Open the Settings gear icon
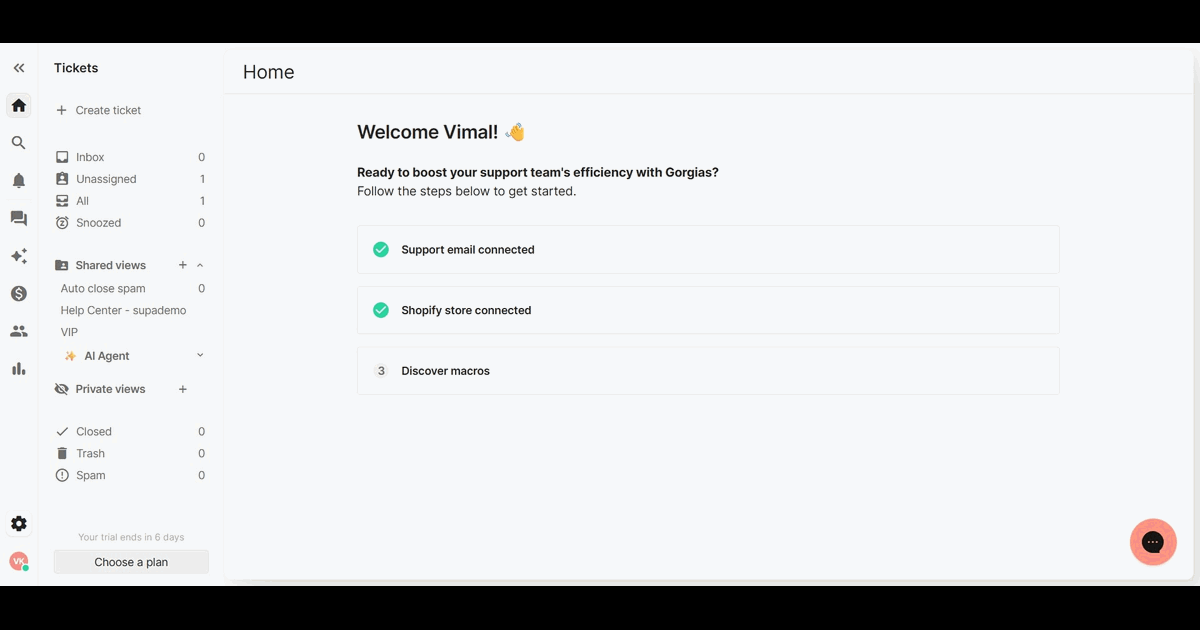 18,524
